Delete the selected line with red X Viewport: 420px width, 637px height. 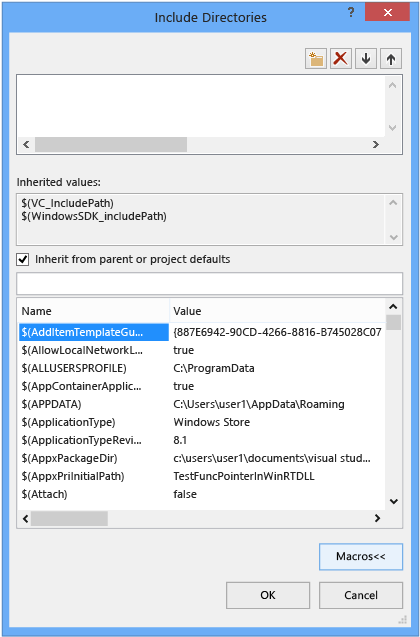(340, 59)
